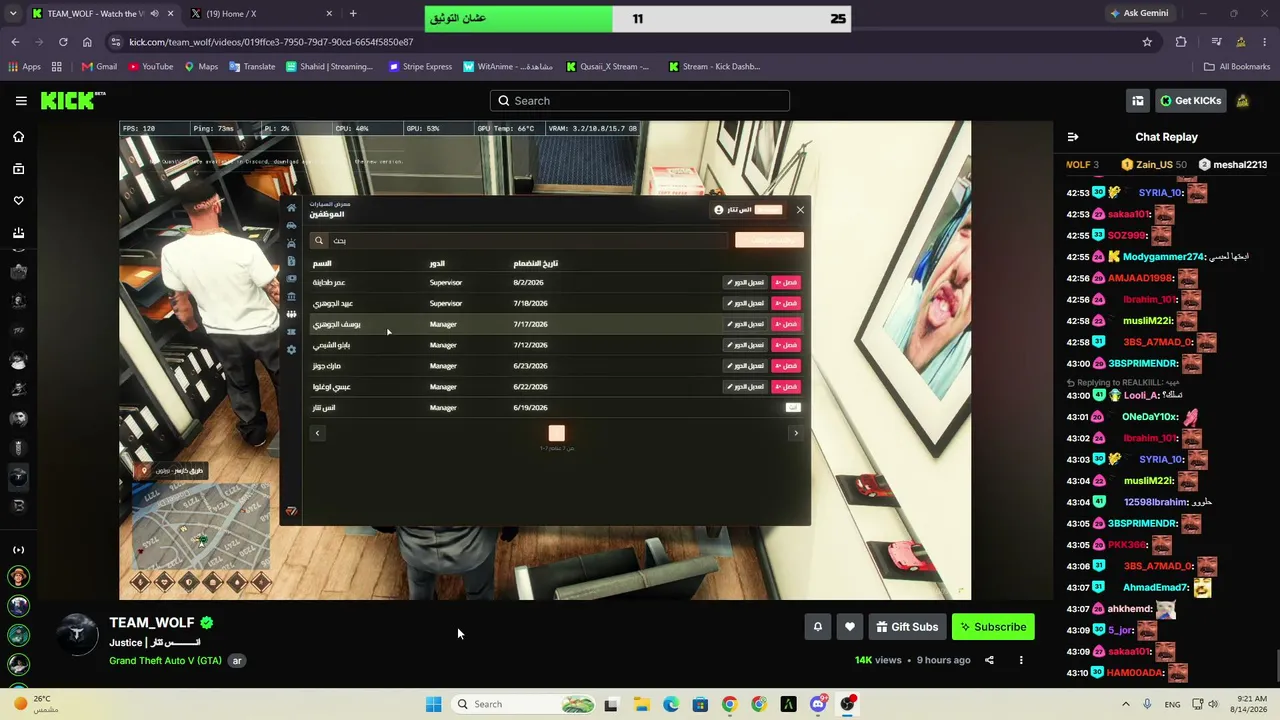The height and width of the screenshot is (720, 1280).
Task: Focus the Kick search field
Action: click(x=640, y=101)
